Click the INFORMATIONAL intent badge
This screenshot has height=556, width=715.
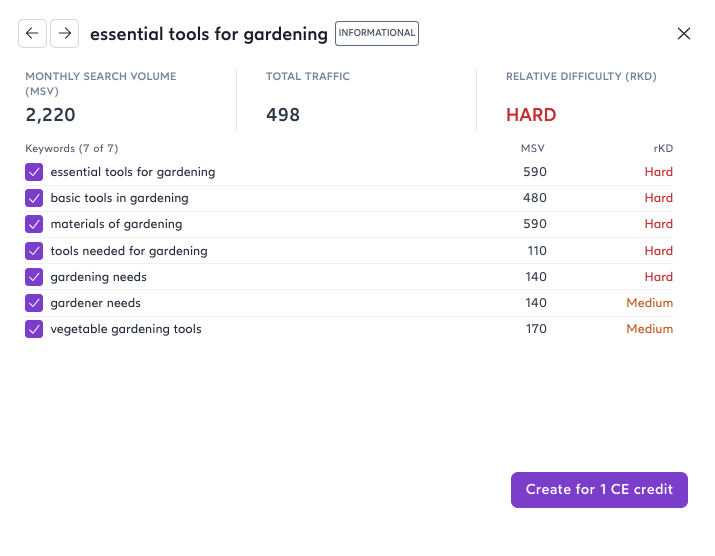coord(377,33)
